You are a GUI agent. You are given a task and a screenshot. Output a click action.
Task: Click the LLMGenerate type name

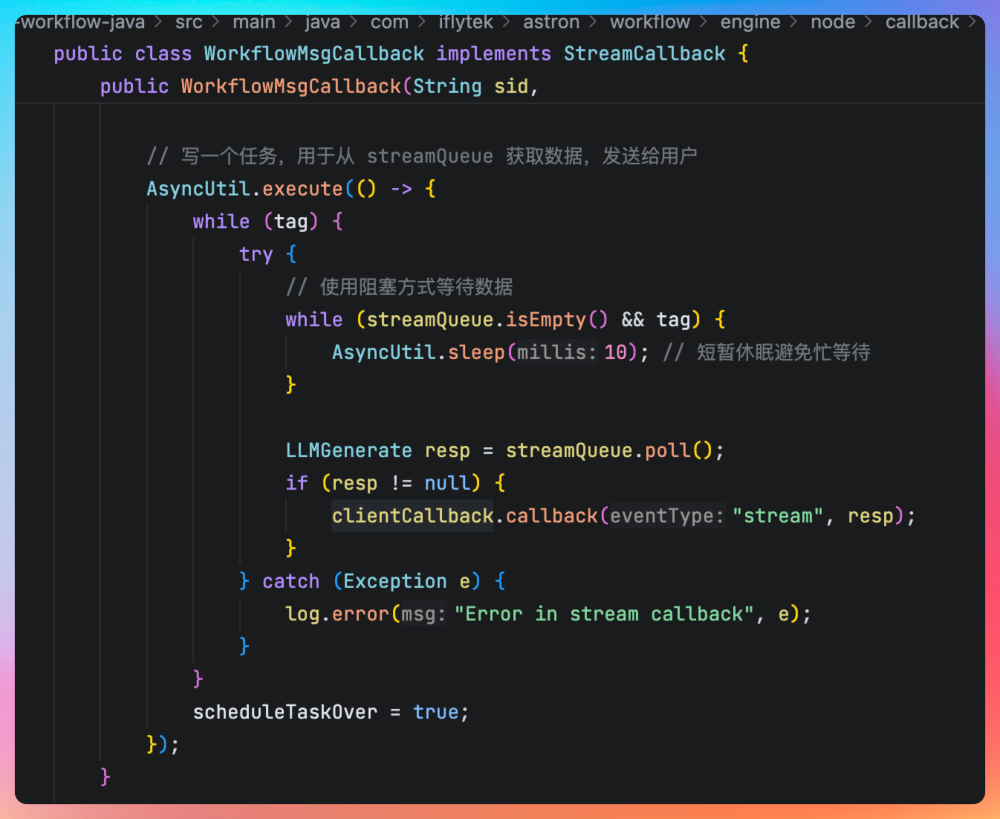click(x=348, y=450)
